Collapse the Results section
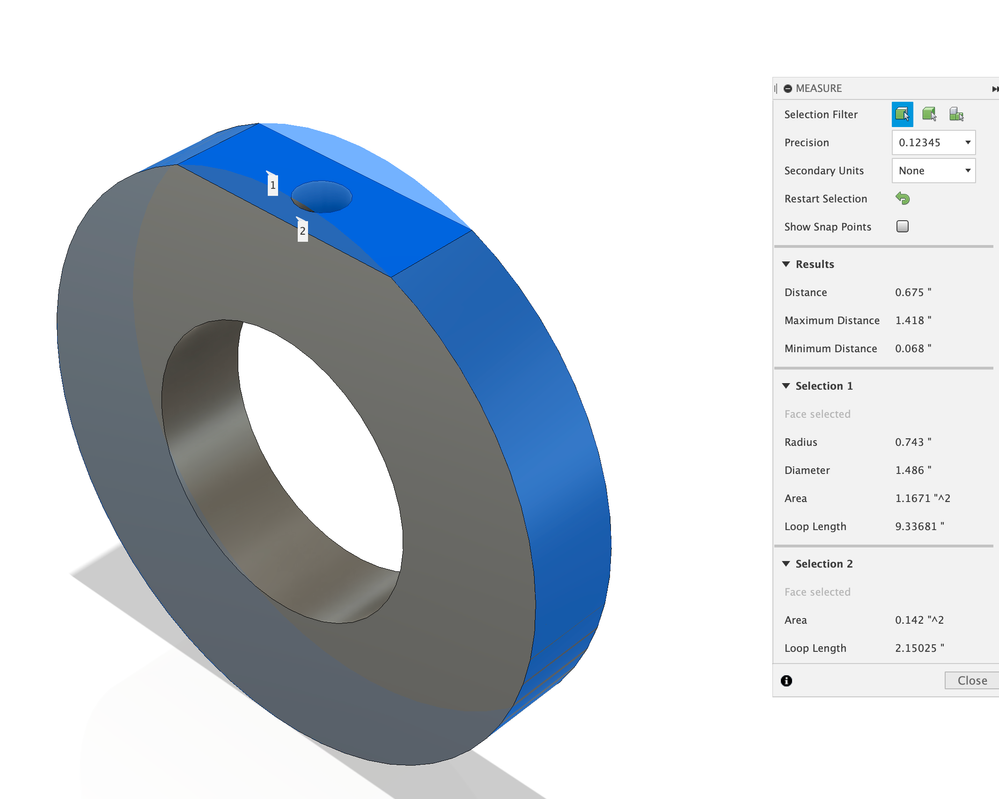 pos(786,264)
